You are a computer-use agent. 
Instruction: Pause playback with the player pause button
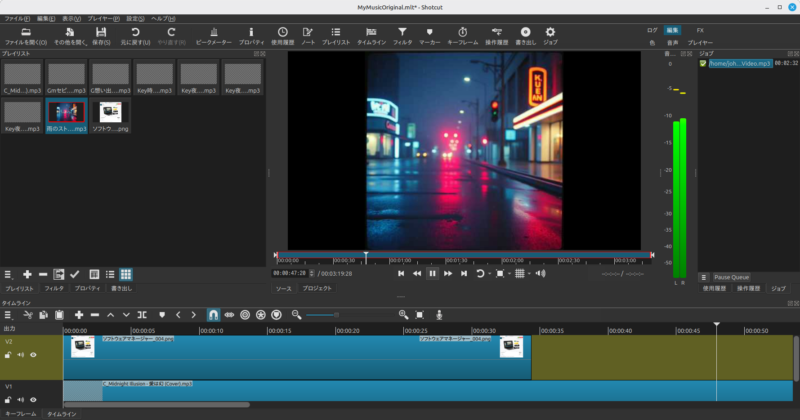432,273
